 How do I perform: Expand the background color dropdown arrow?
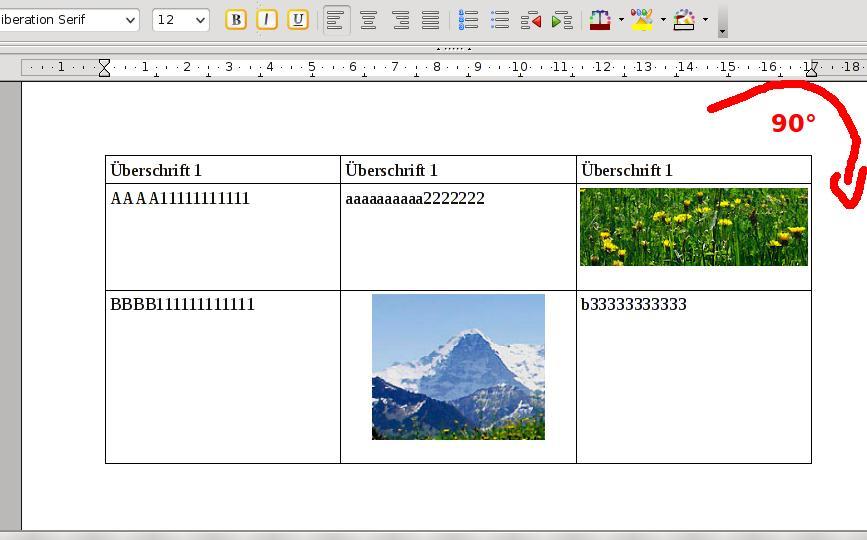pos(705,20)
